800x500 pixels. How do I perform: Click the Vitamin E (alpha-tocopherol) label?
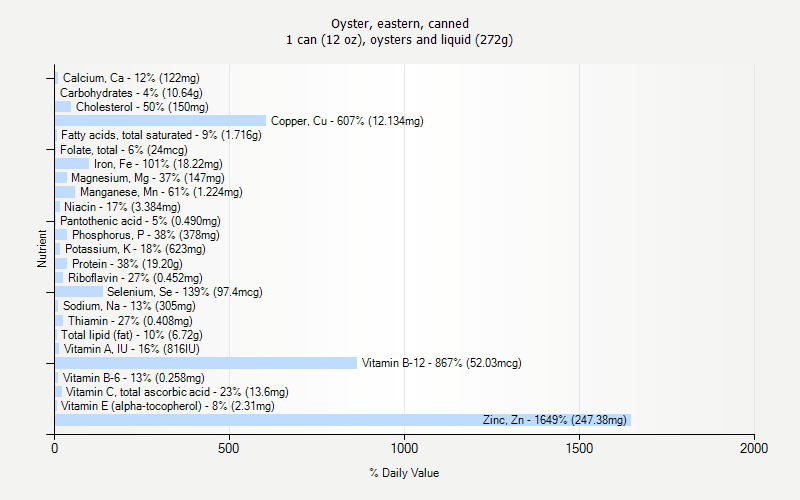pyautogui.click(x=167, y=406)
